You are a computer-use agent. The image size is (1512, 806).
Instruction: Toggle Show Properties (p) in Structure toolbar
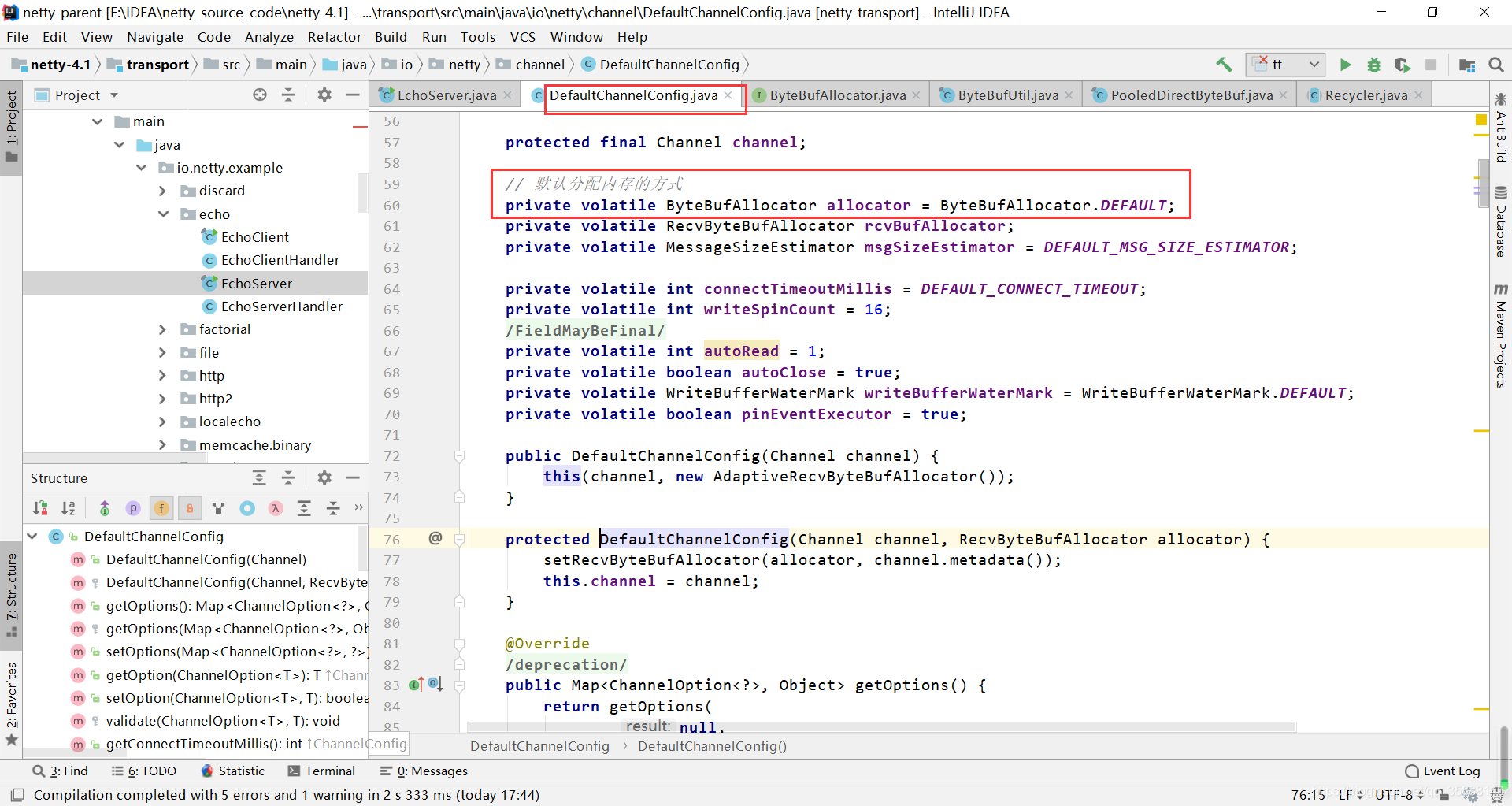[133, 508]
